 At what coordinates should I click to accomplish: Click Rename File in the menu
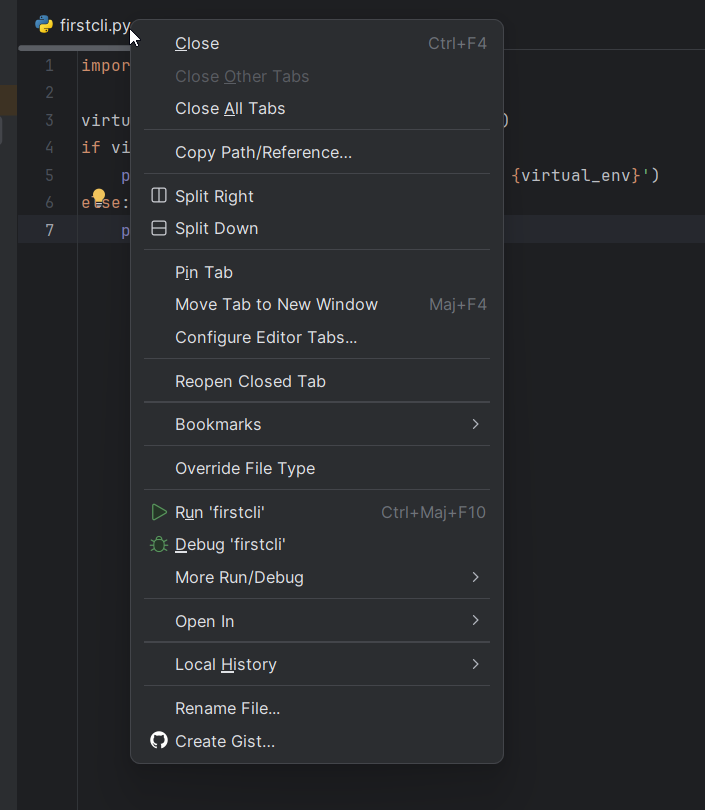pos(227,708)
